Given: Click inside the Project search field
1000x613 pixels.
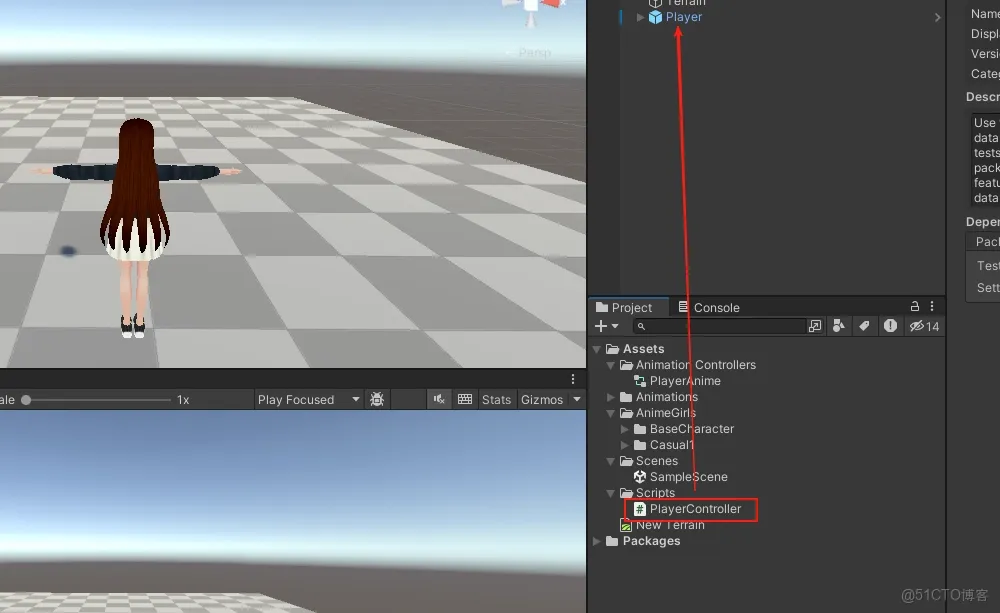Looking at the screenshot, I should [x=720, y=325].
